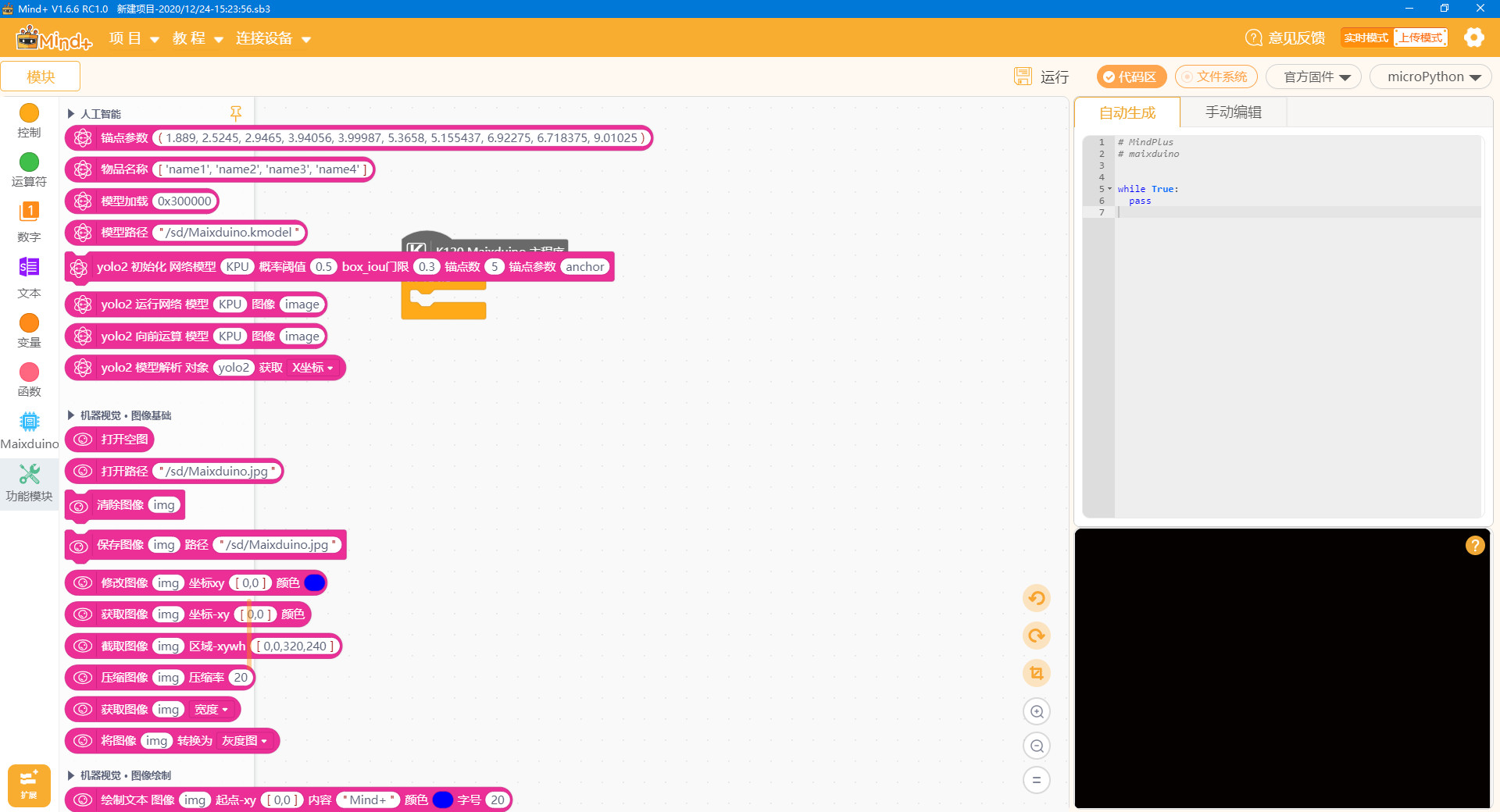Click the '# MindPlus' comment line
The width and height of the screenshot is (1500, 812).
tap(1145, 142)
